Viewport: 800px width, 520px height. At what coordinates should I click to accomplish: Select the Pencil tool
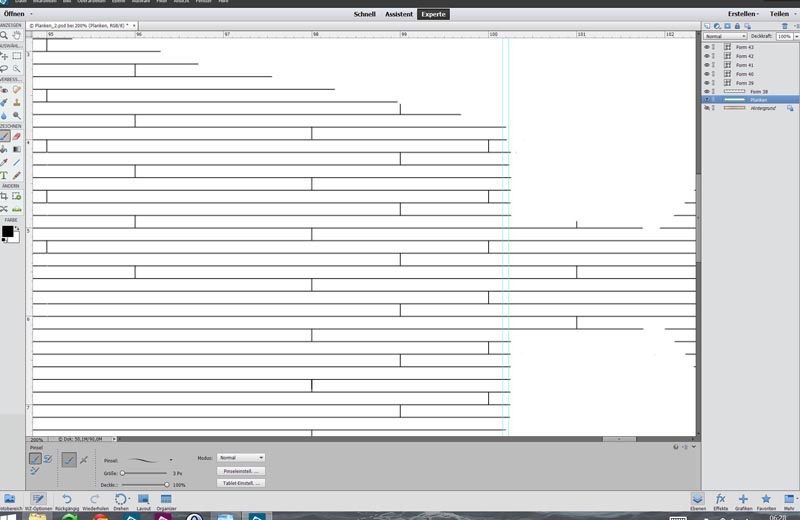click(17, 176)
